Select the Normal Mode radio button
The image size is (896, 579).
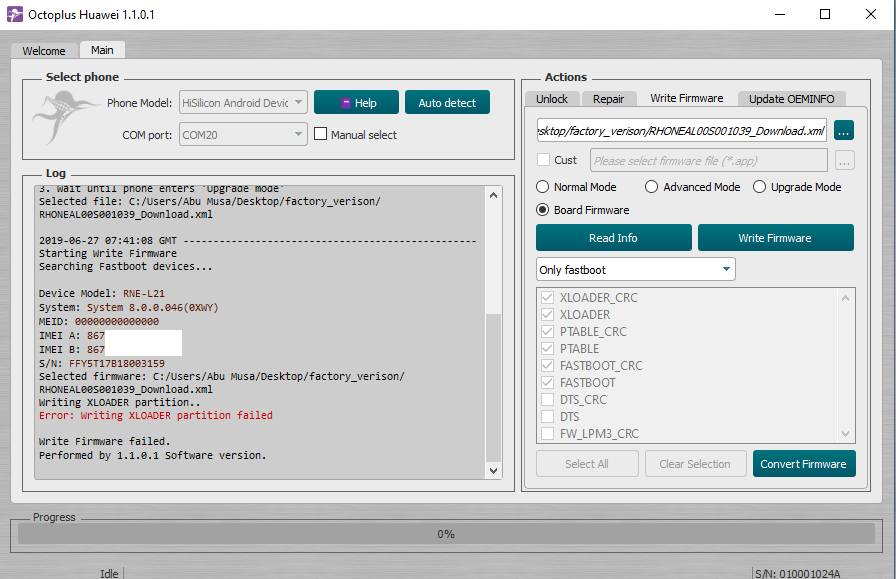[542, 187]
